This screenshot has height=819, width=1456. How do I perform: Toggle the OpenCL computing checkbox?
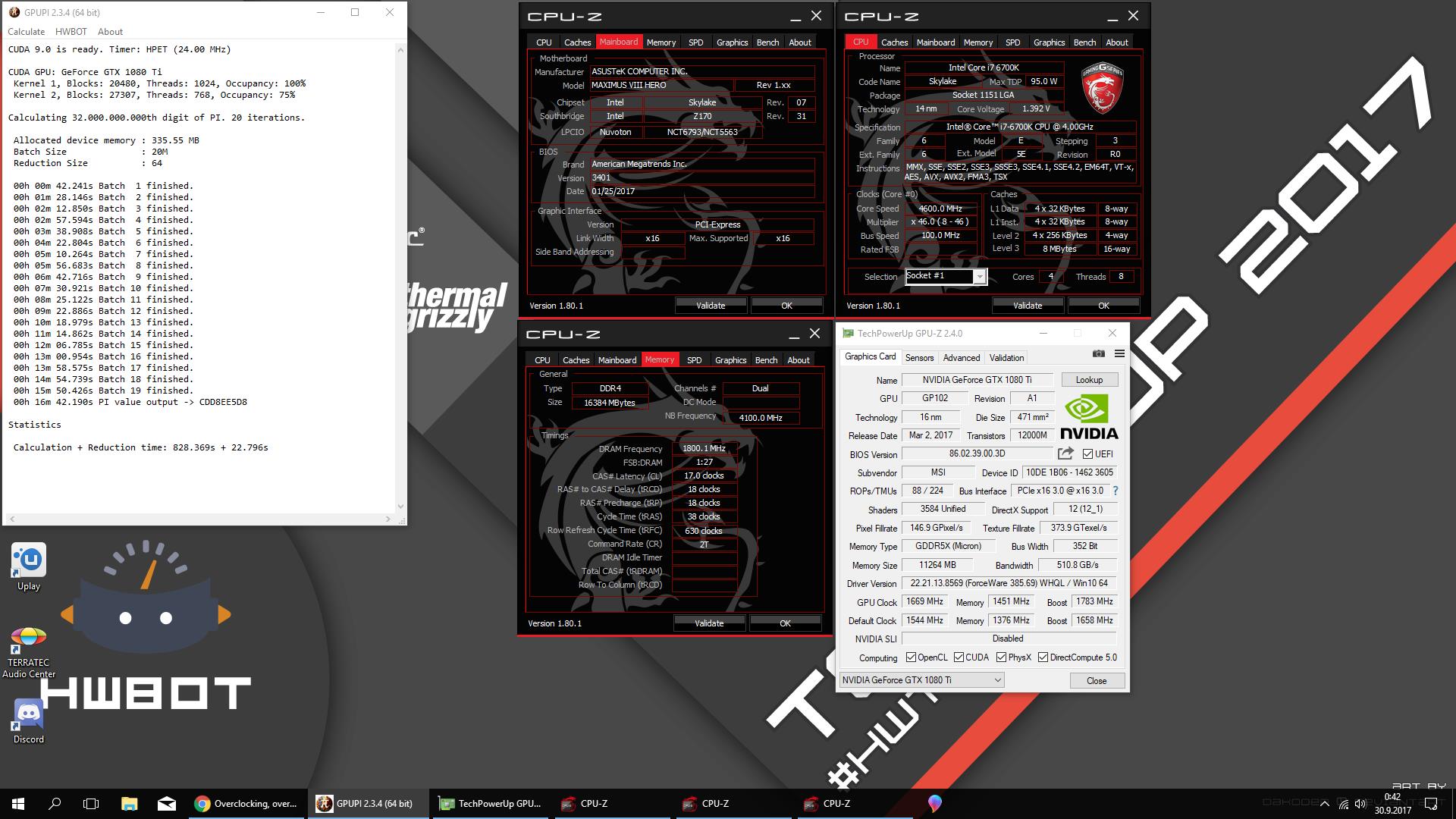tap(911, 657)
